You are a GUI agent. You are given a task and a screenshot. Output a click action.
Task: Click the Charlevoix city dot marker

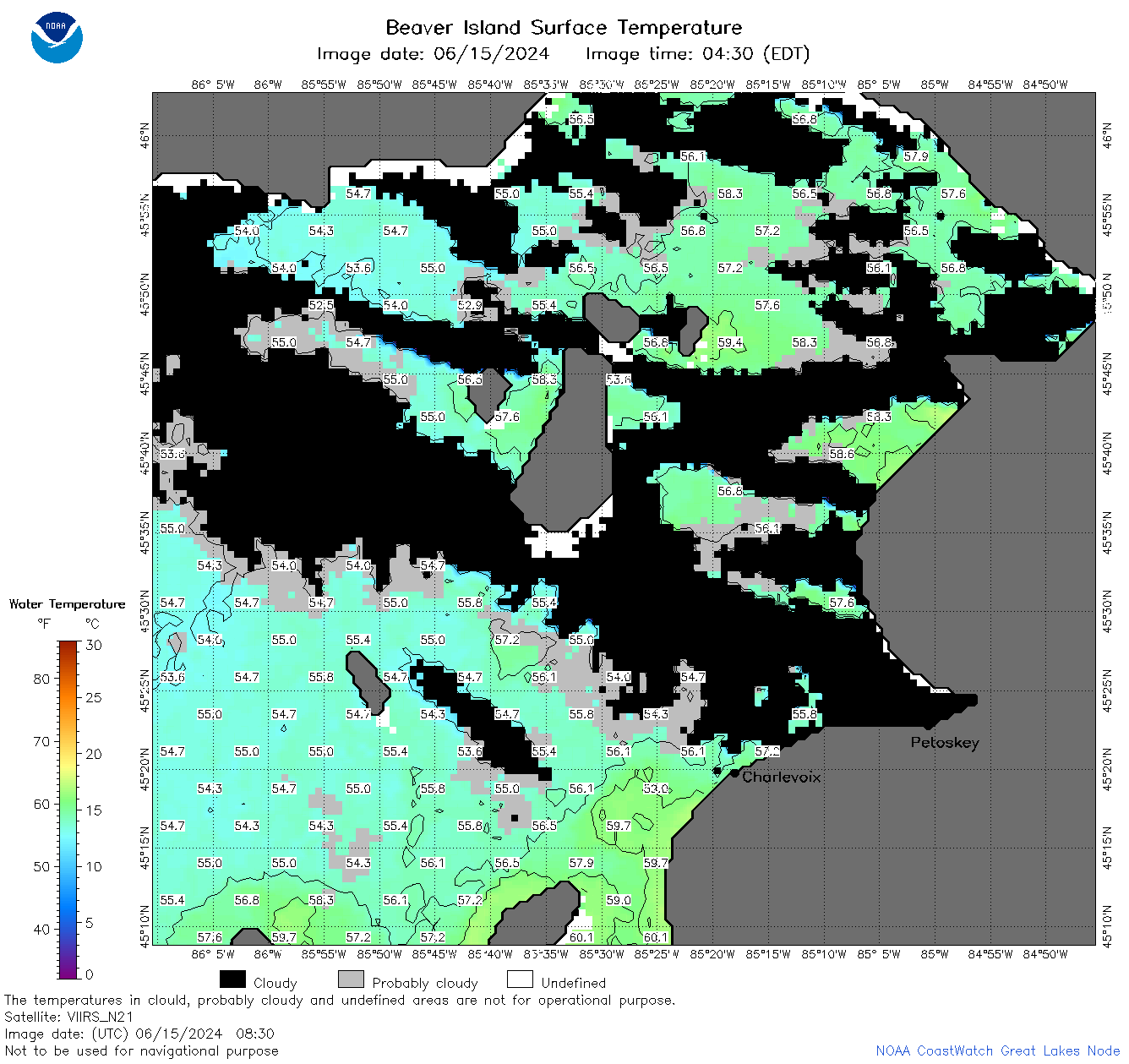734,773
